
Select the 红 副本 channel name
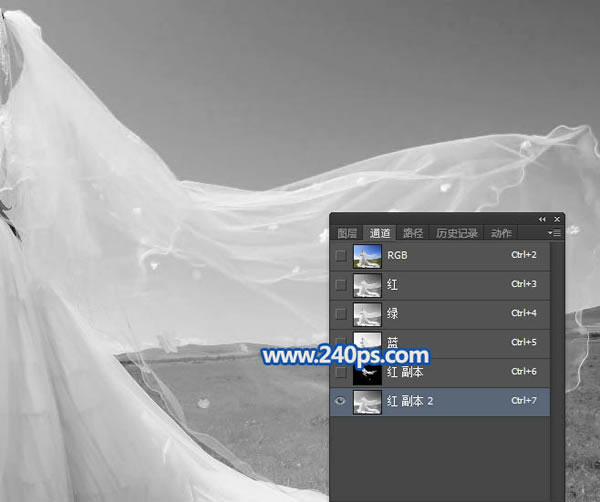point(405,372)
